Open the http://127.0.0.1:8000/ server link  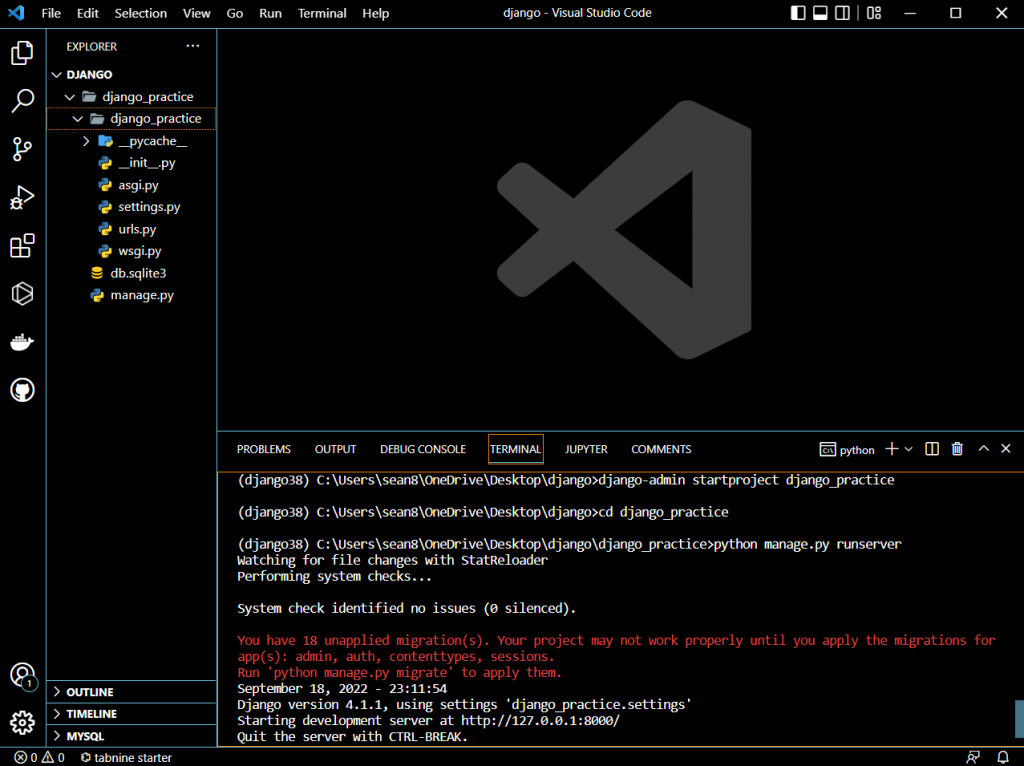[540, 721]
